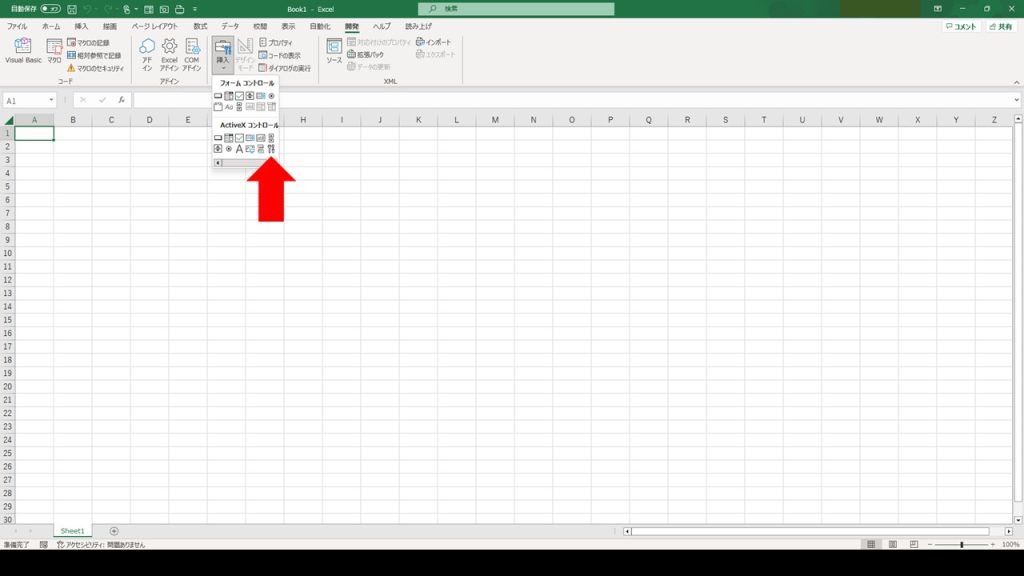Choose Form Controls spin button icon
Screen dimensions: 1024x576
pyautogui.click(x=249, y=96)
